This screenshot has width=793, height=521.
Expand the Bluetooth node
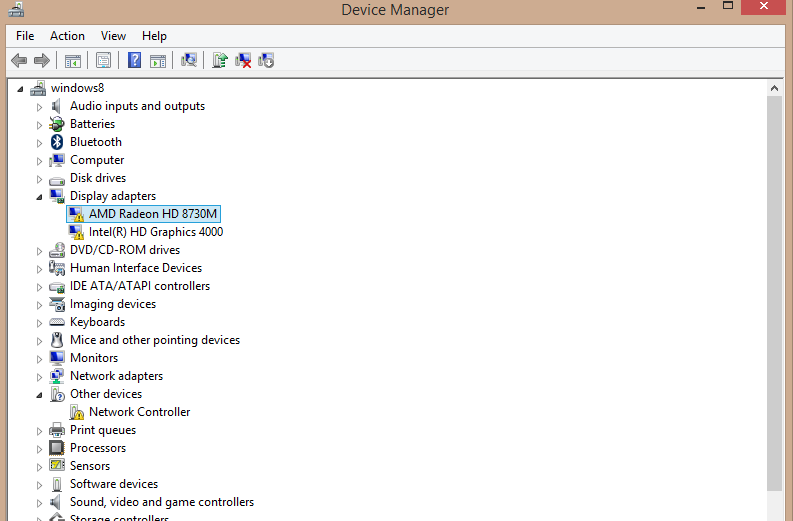click(x=39, y=143)
